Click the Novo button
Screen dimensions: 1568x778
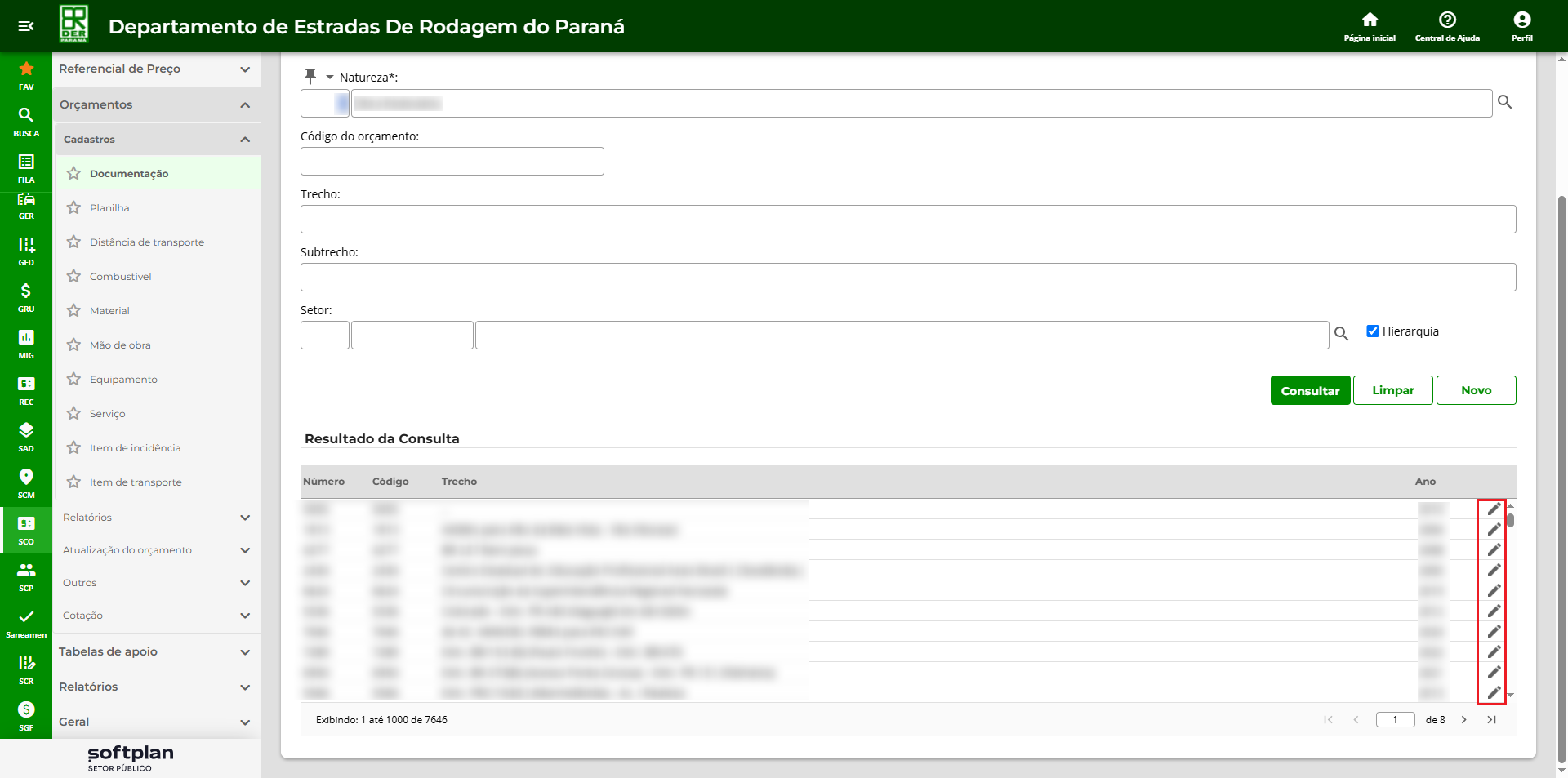click(1476, 390)
